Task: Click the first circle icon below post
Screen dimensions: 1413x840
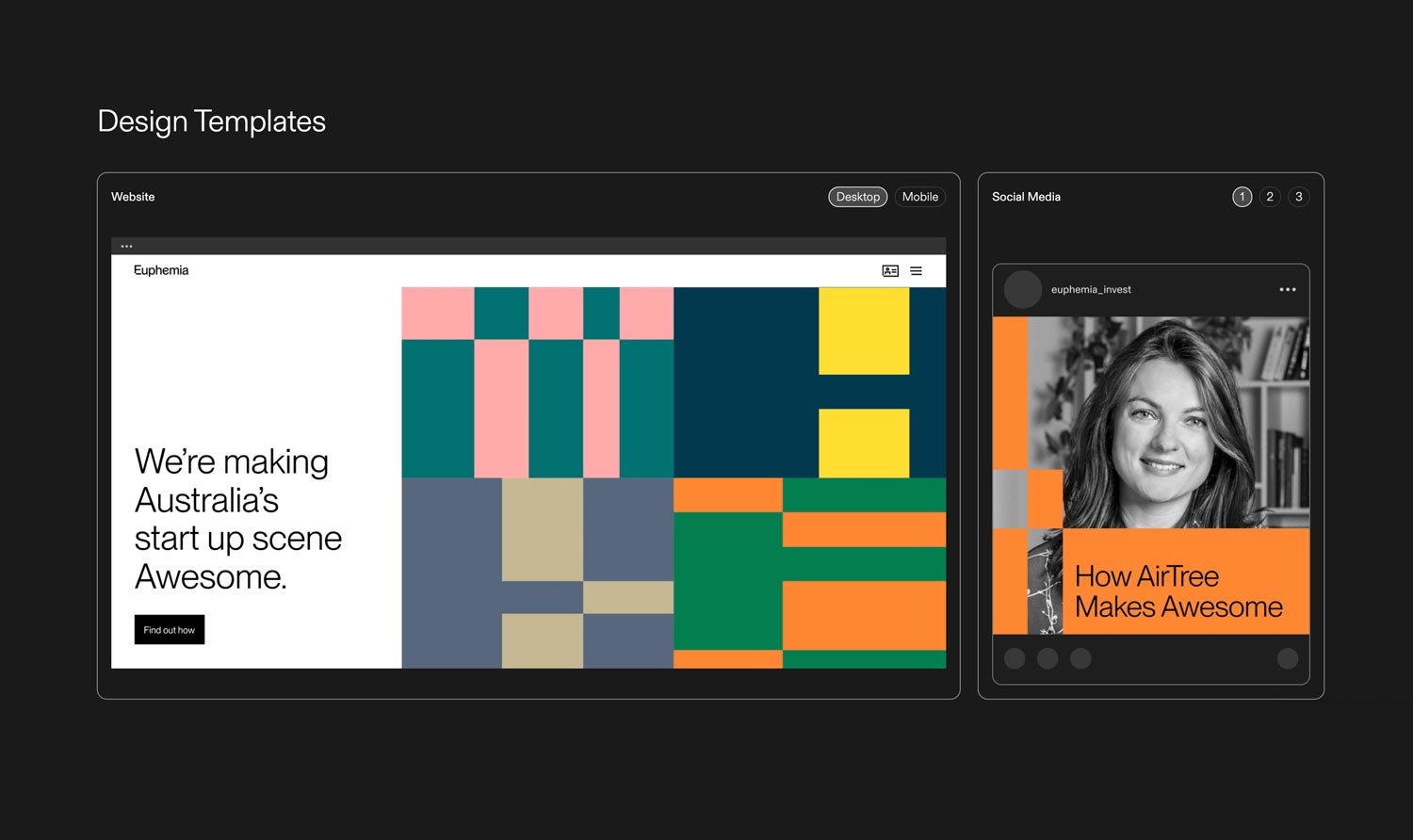Action: (x=1015, y=658)
